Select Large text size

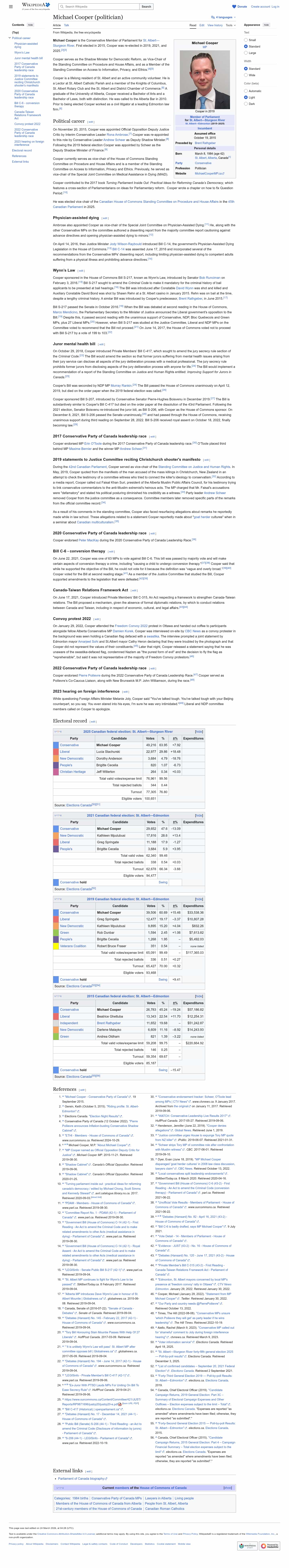[246, 53]
